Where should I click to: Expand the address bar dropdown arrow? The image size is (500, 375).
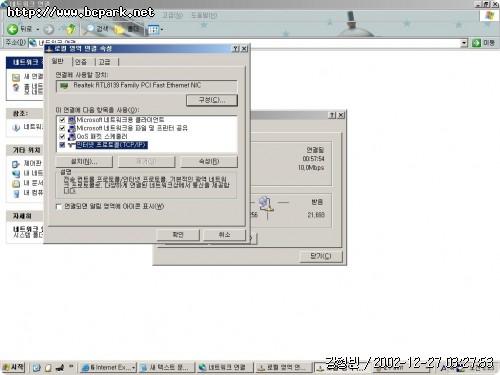click(x=464, y=43)
